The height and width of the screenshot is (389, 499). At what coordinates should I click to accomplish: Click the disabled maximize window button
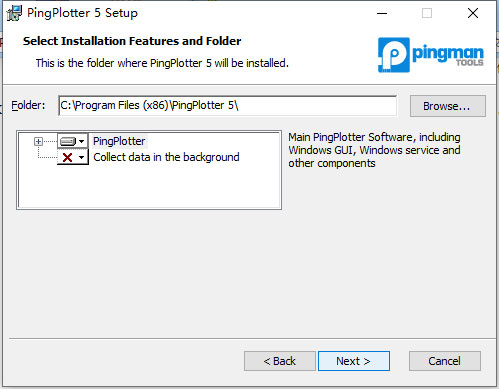click(x=427, y=13)
